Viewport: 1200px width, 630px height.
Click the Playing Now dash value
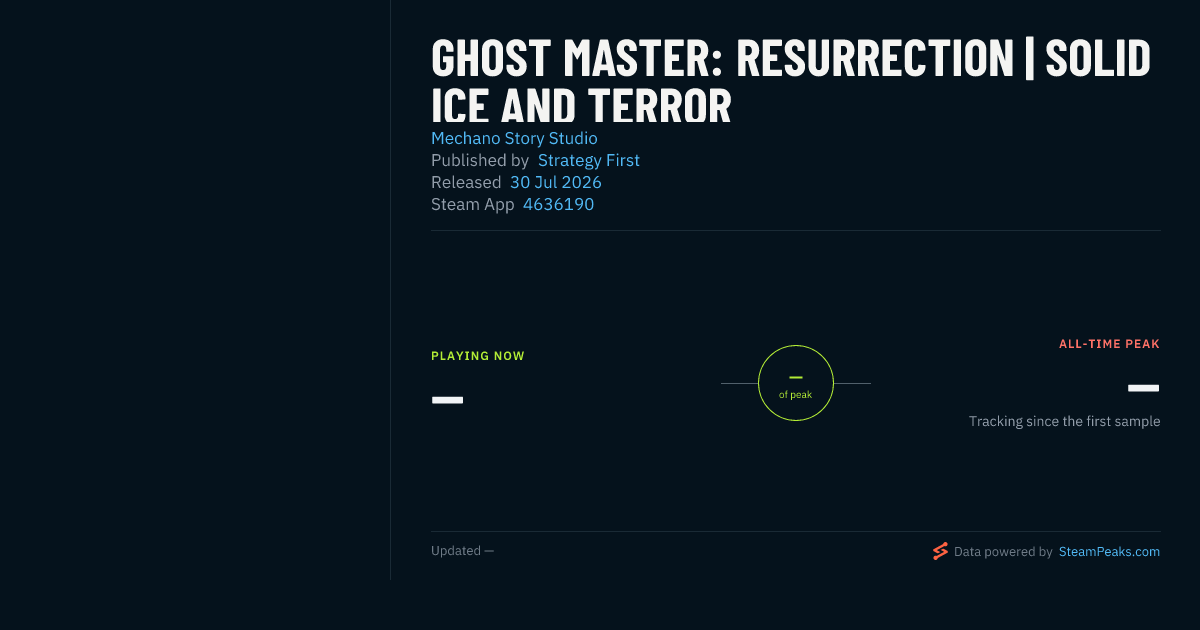click(x=447, y=400)
